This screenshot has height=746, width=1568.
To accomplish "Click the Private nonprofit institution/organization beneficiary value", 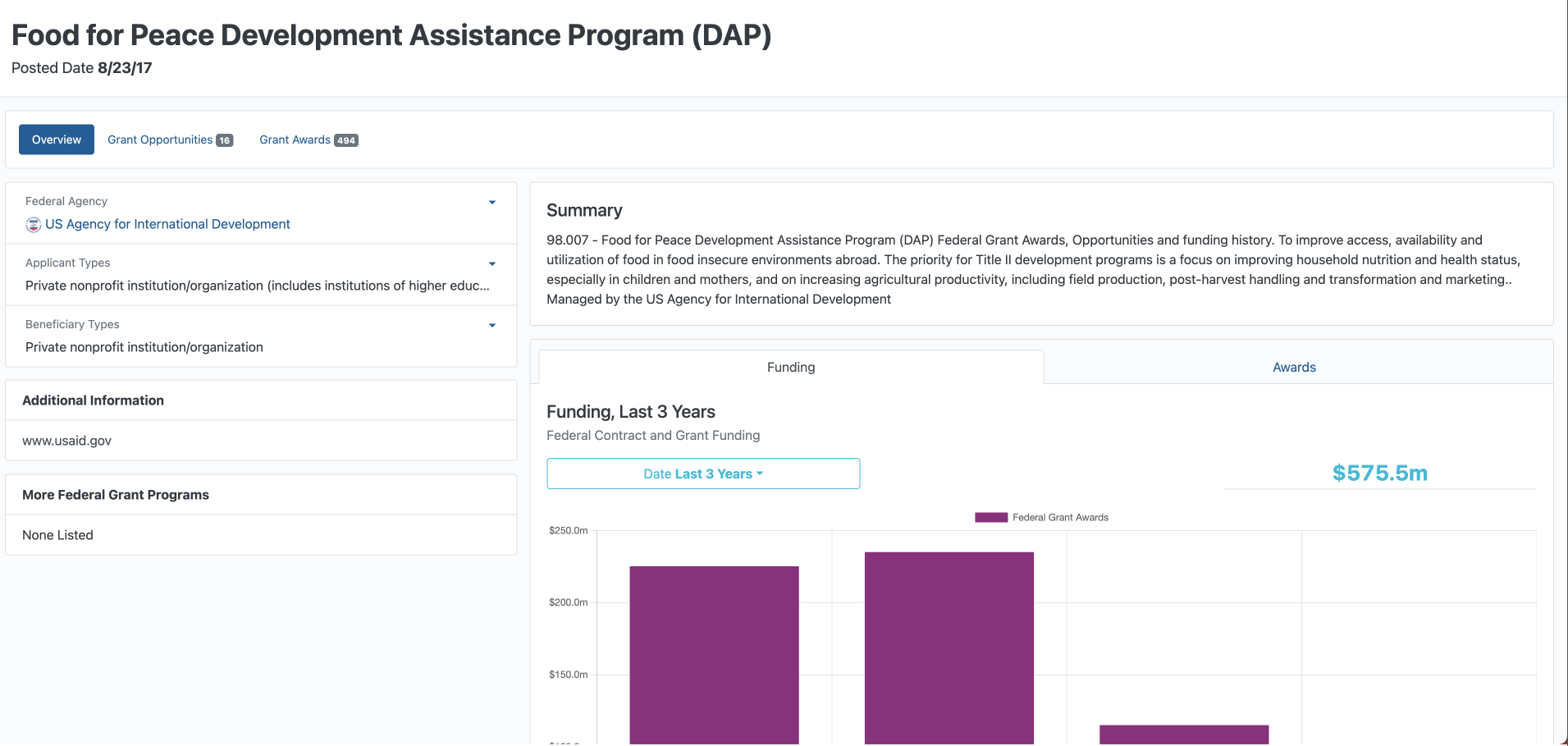I will (144, 347).
